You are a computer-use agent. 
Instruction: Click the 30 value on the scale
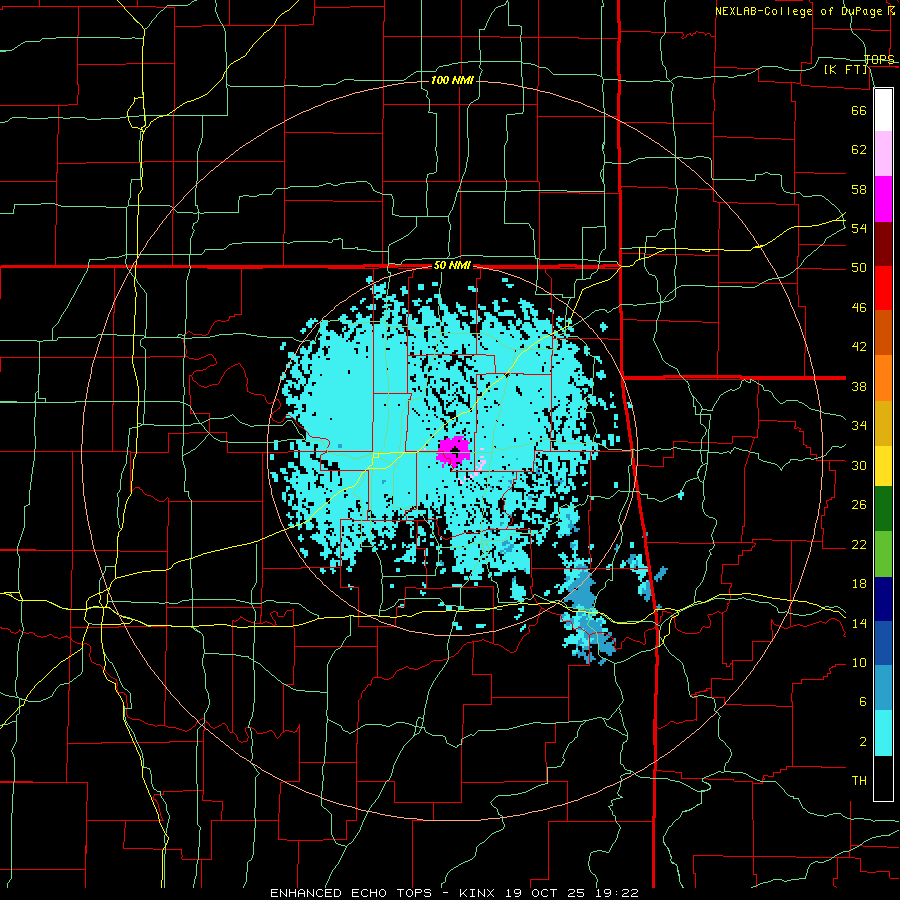(859, 465)
